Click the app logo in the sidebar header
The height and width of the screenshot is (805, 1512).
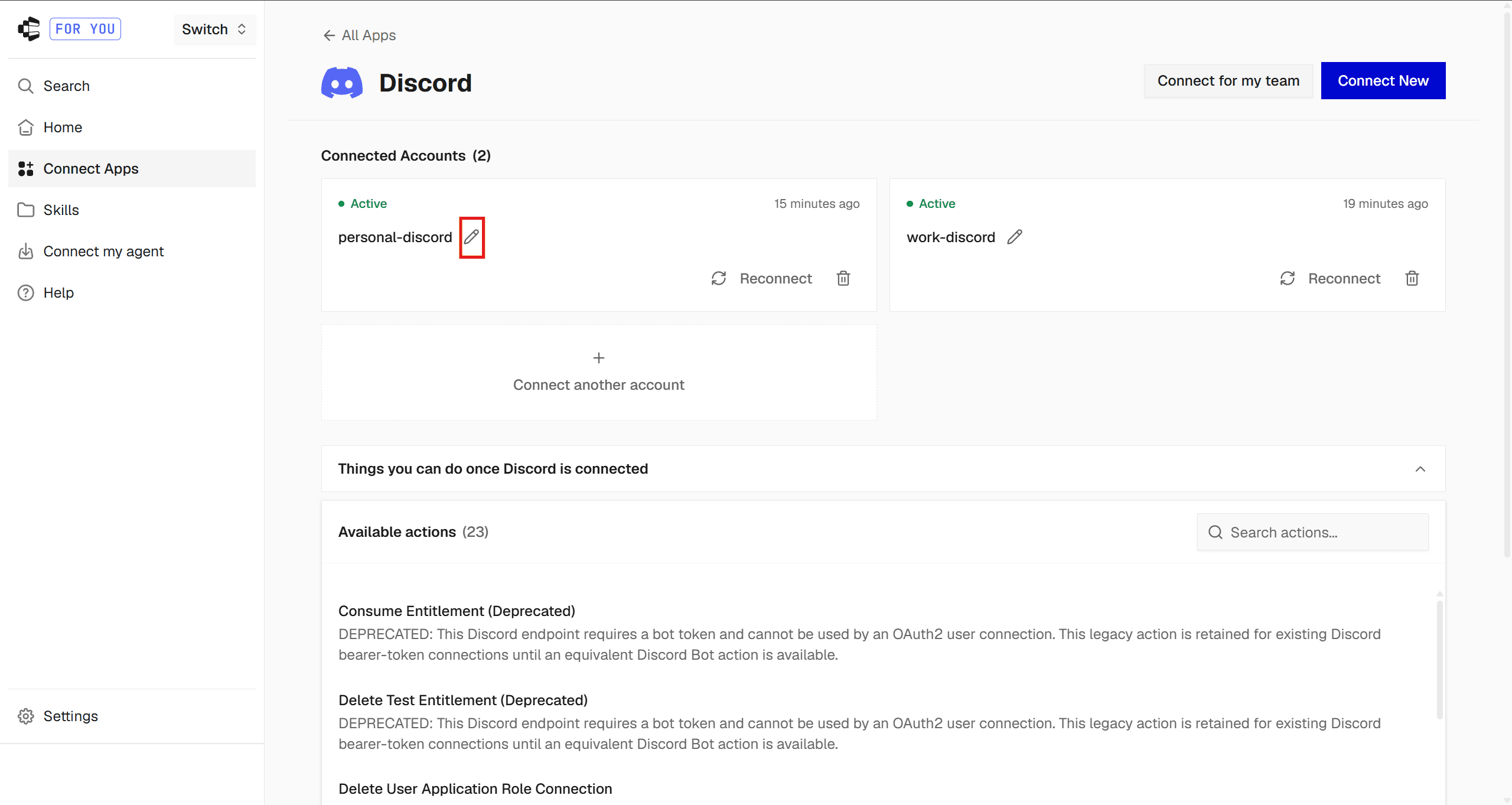pos(29,28)
